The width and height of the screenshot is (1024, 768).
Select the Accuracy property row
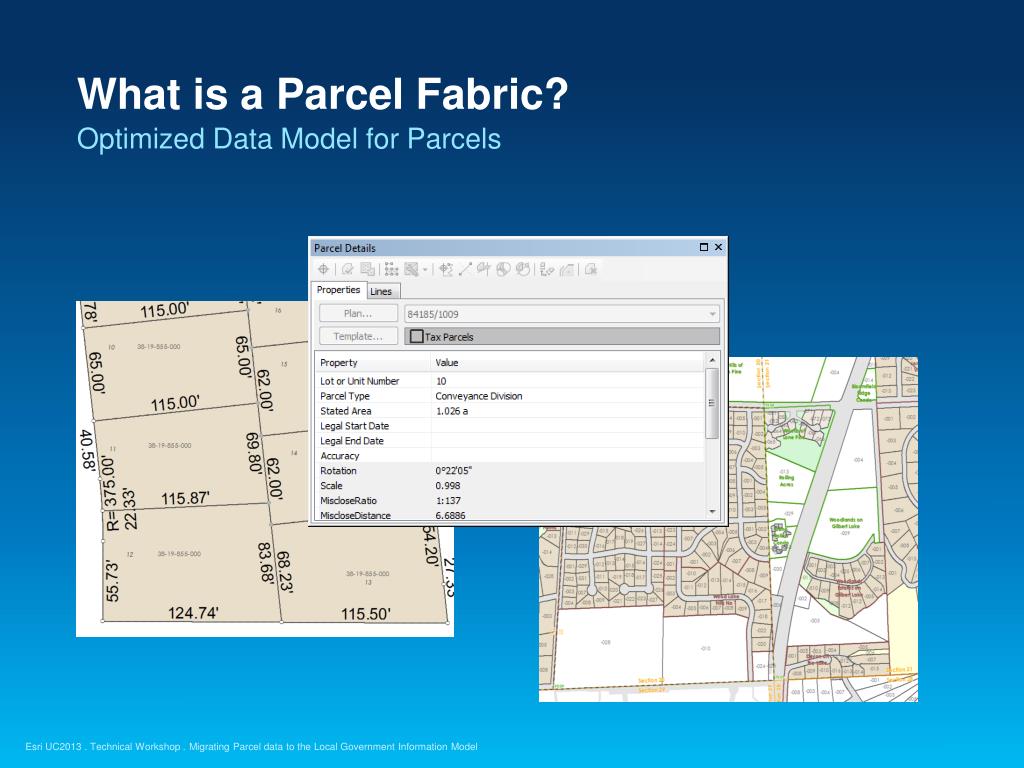click(x=510, y=456)
